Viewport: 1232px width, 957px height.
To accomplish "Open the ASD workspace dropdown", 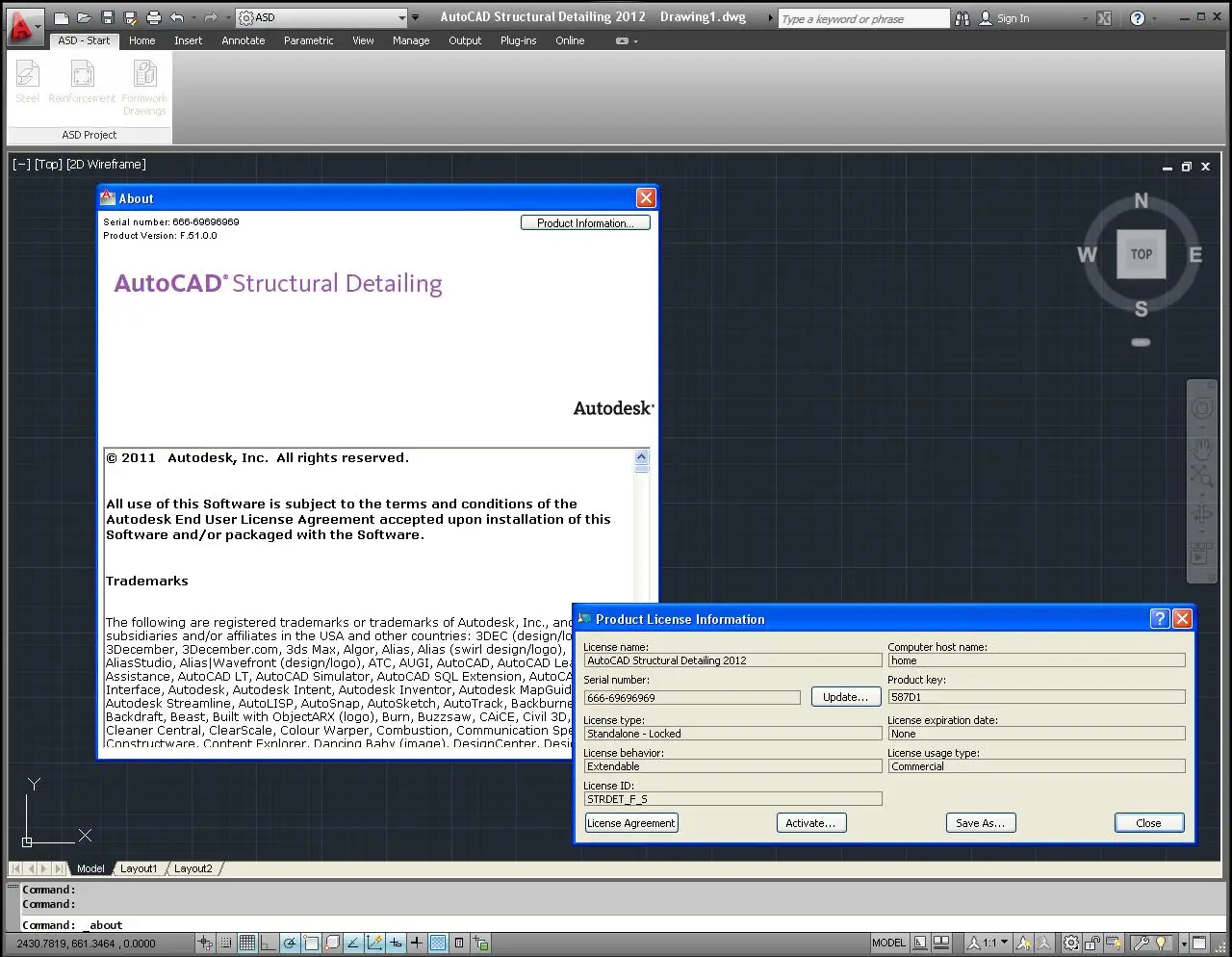I will 321,17.
